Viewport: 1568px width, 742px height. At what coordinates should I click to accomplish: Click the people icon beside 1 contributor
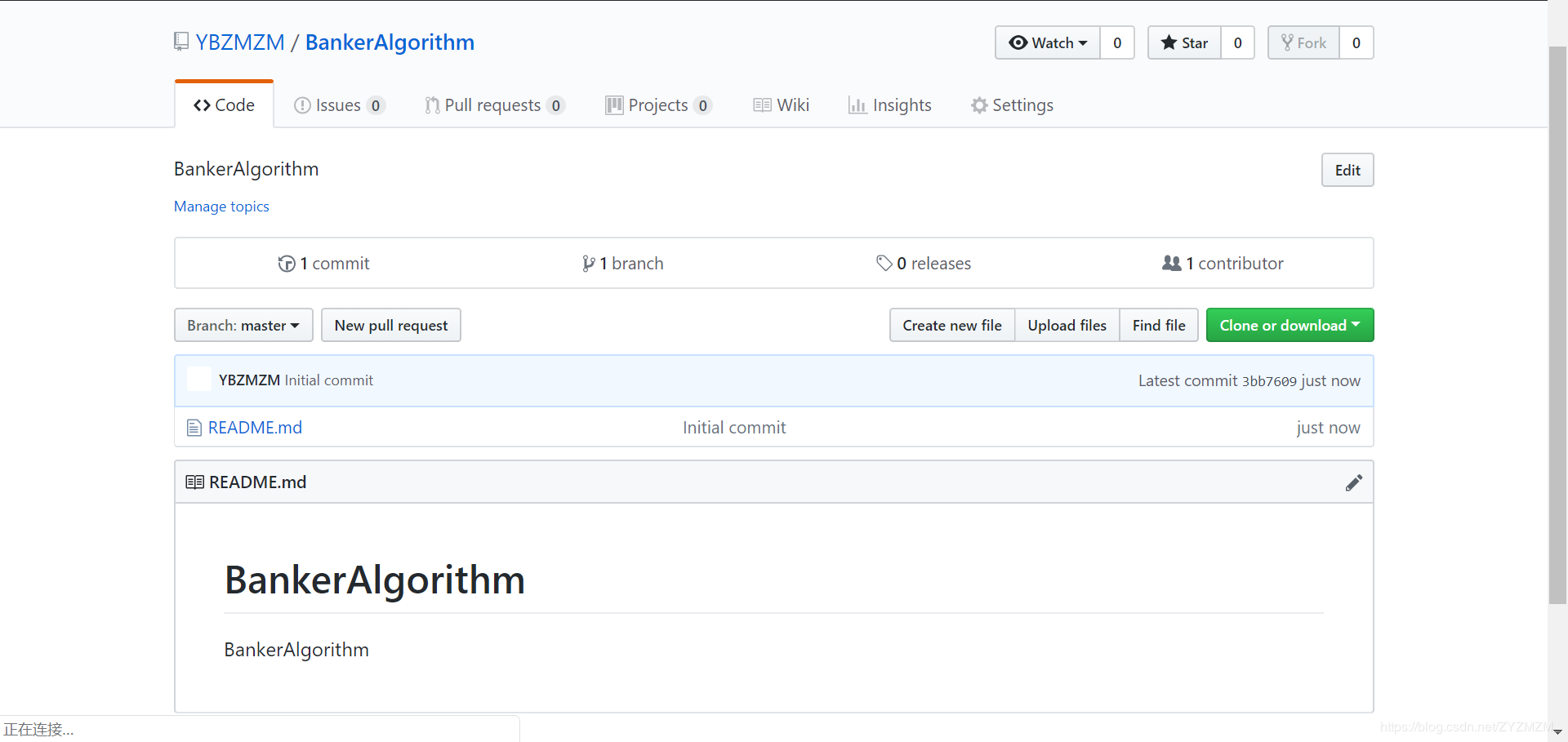coord(1171,263)
